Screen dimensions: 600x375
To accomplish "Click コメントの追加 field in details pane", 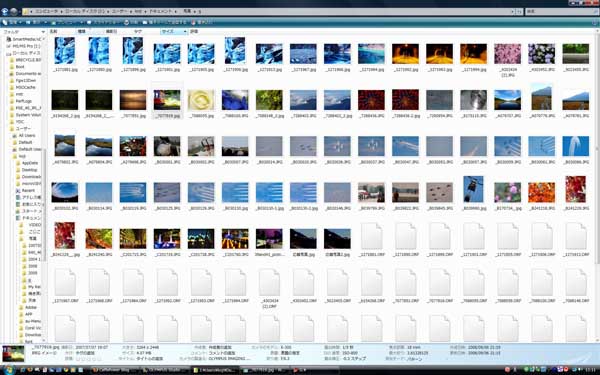I will 222,353.
